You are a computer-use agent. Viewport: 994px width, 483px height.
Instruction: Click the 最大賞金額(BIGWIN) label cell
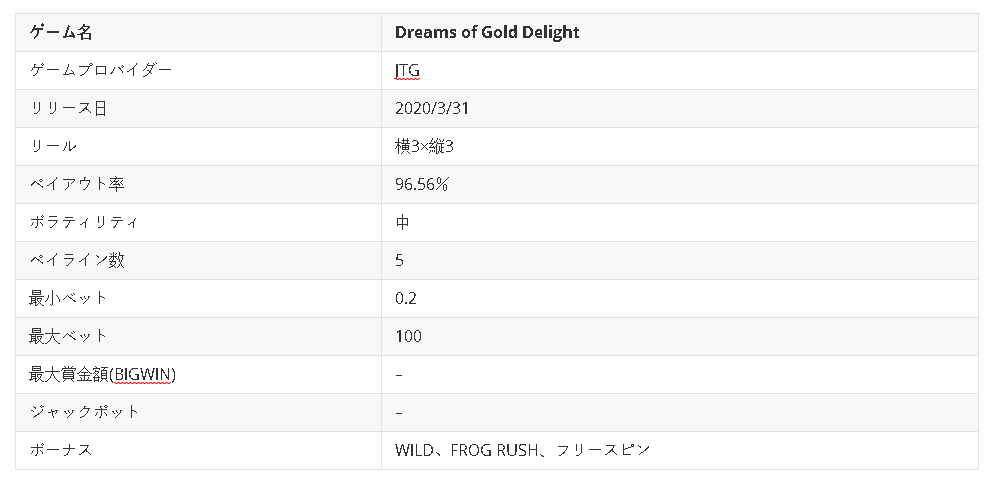[103, 374]
